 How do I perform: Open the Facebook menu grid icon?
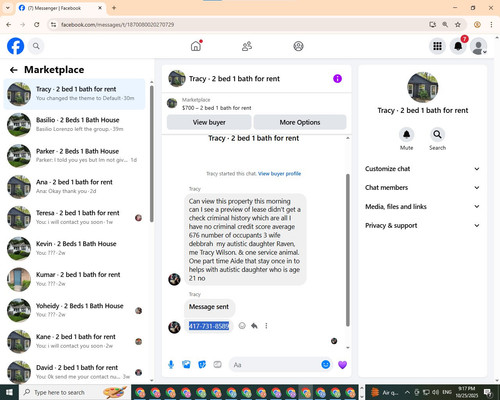[x=437, y=46]
